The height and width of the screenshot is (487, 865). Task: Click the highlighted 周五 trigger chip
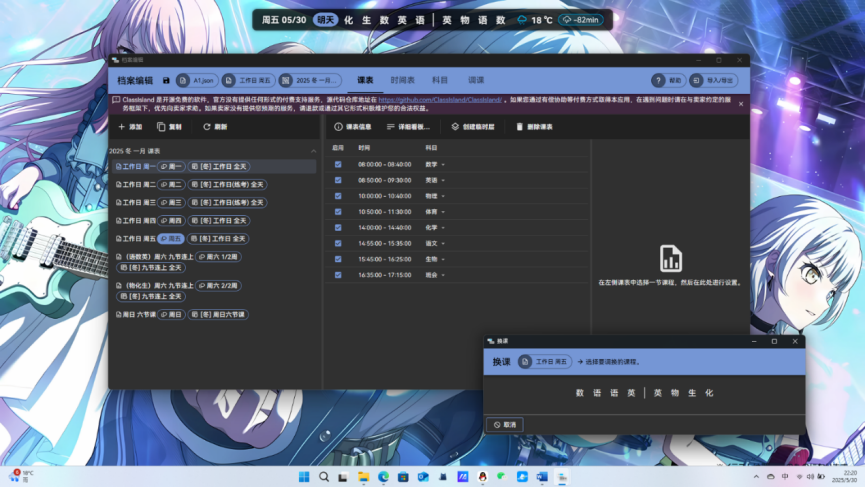tap(171, 239)
